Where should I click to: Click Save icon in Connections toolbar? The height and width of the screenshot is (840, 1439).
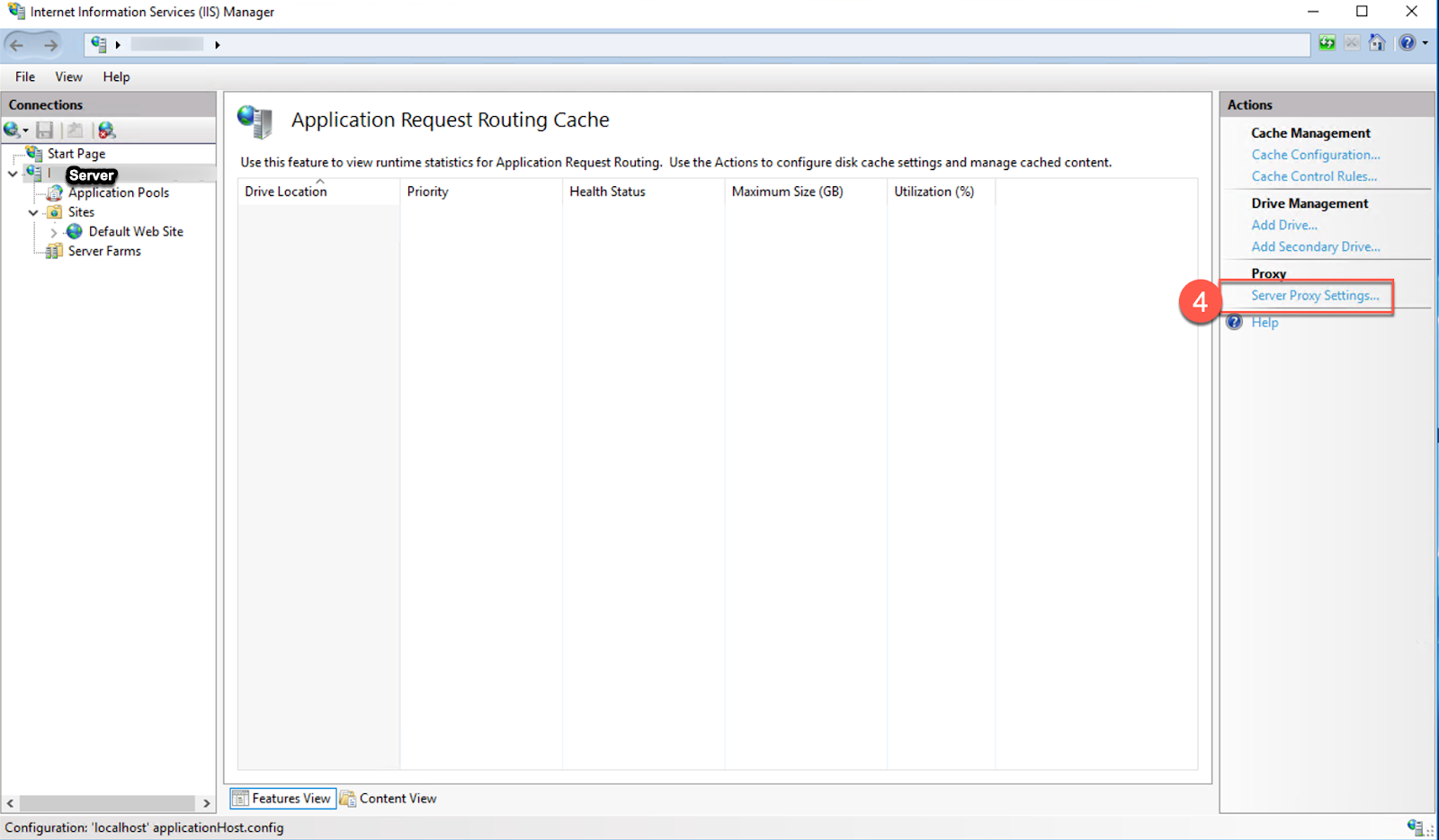point(45,130)
